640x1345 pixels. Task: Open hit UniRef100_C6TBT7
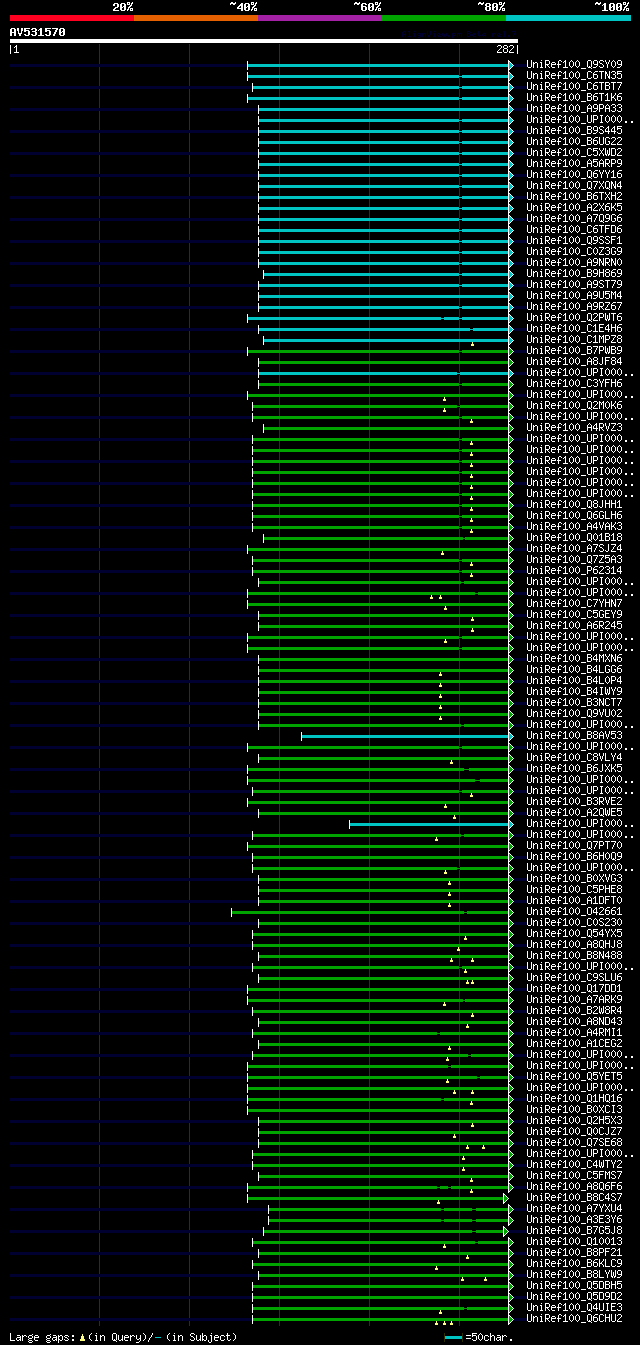pyautogui.click(x=574, y=86)
